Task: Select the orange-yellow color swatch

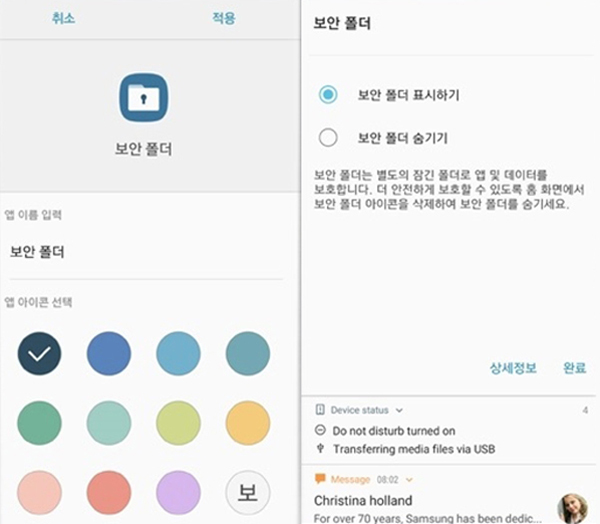Action: coord(248,423)
